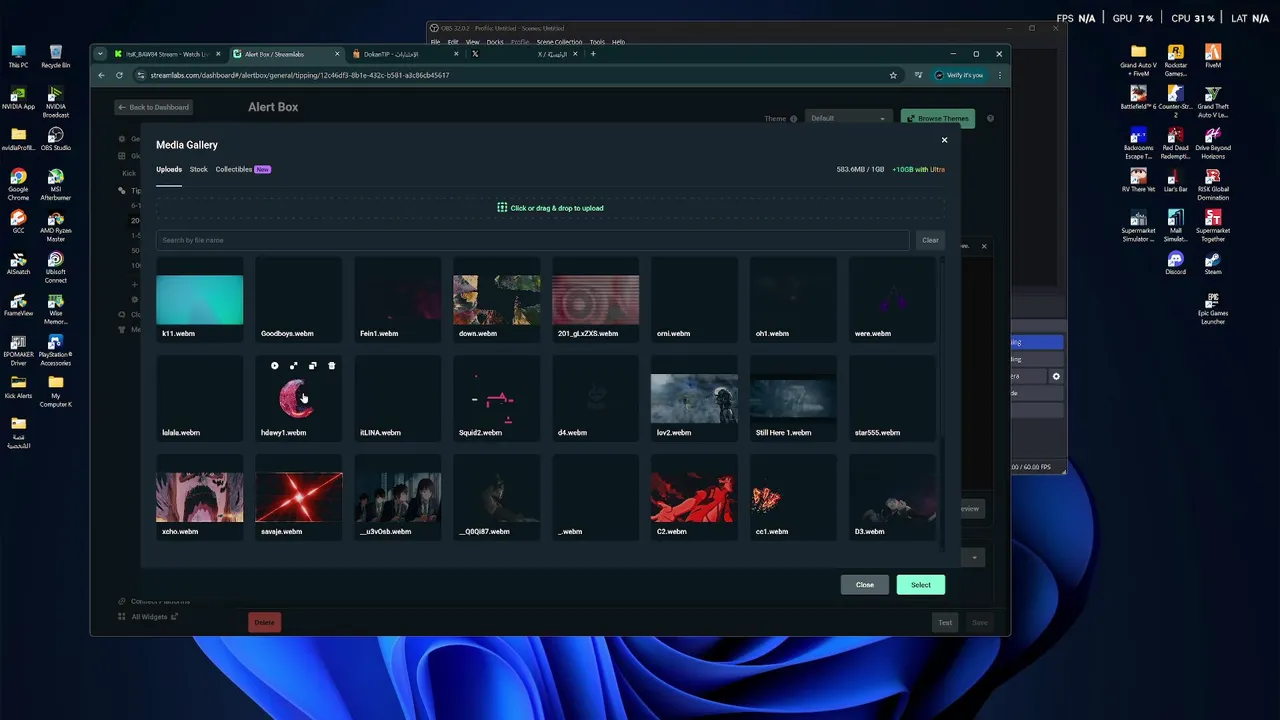Switch to the Stock tab
The height and width of the screenshot is (720, 1280).
click(x=199, y=169)
